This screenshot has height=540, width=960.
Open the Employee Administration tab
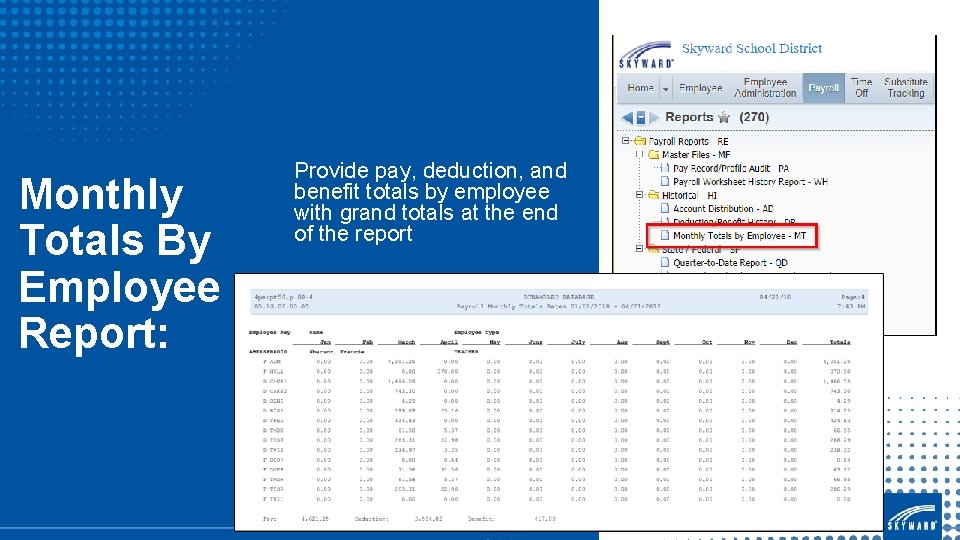765,88
